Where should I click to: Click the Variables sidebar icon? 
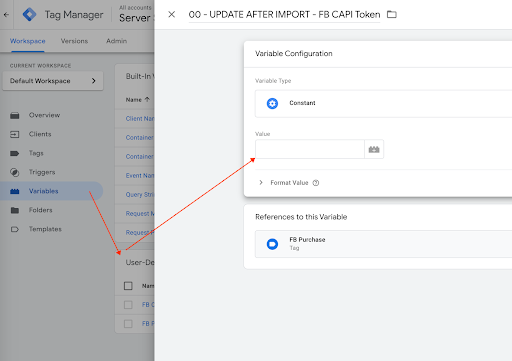[15, 191]
